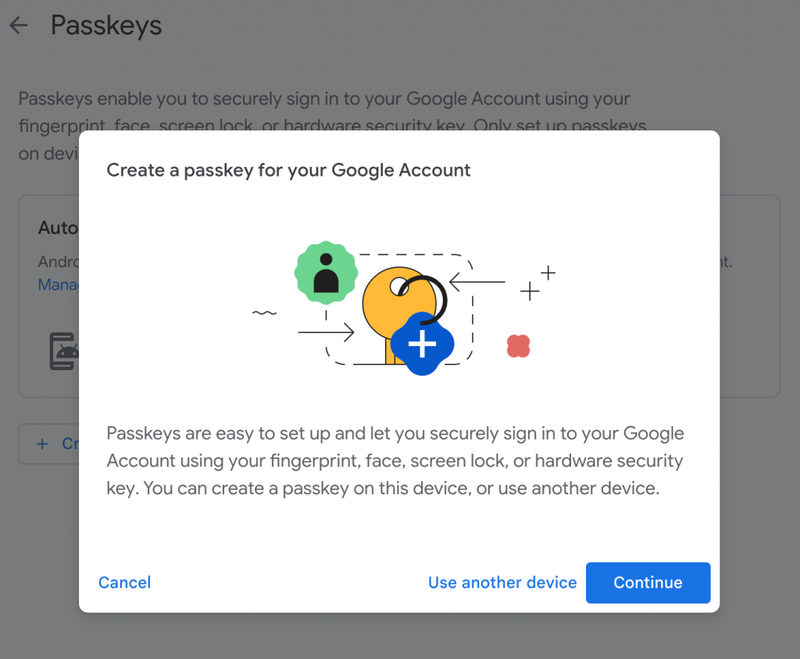Image resolution: width=800 pixels, height=659 pixels.
Task: Choose Use another device
Action: 502,582
